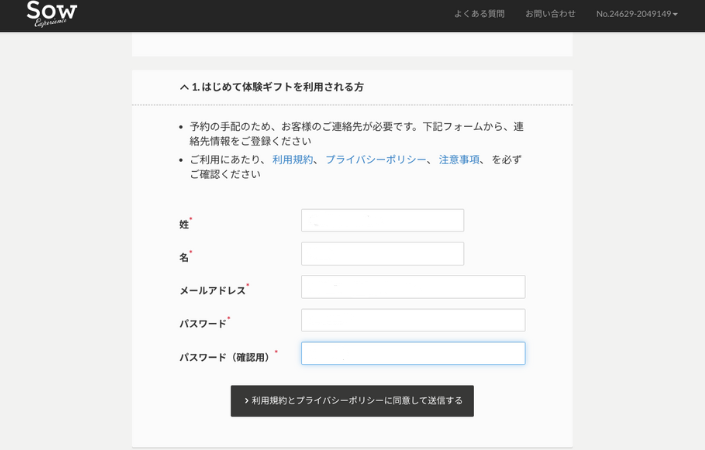
Task: Focus the 名 input field
Action: (382, 254)
